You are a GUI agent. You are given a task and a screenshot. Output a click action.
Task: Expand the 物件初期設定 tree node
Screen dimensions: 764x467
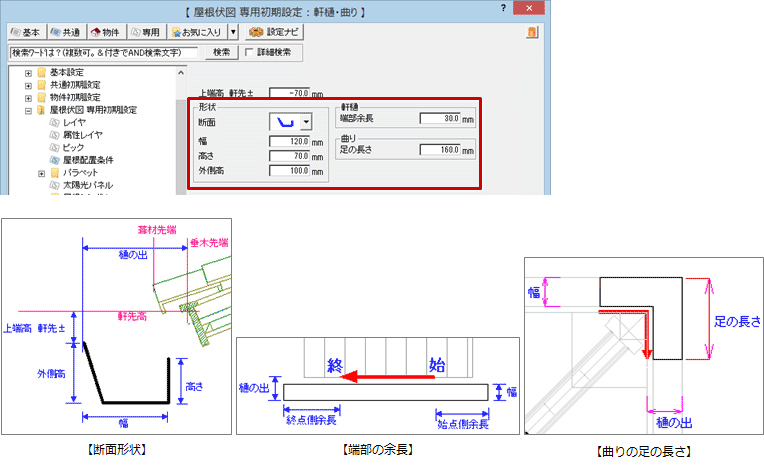click(28, 98)
